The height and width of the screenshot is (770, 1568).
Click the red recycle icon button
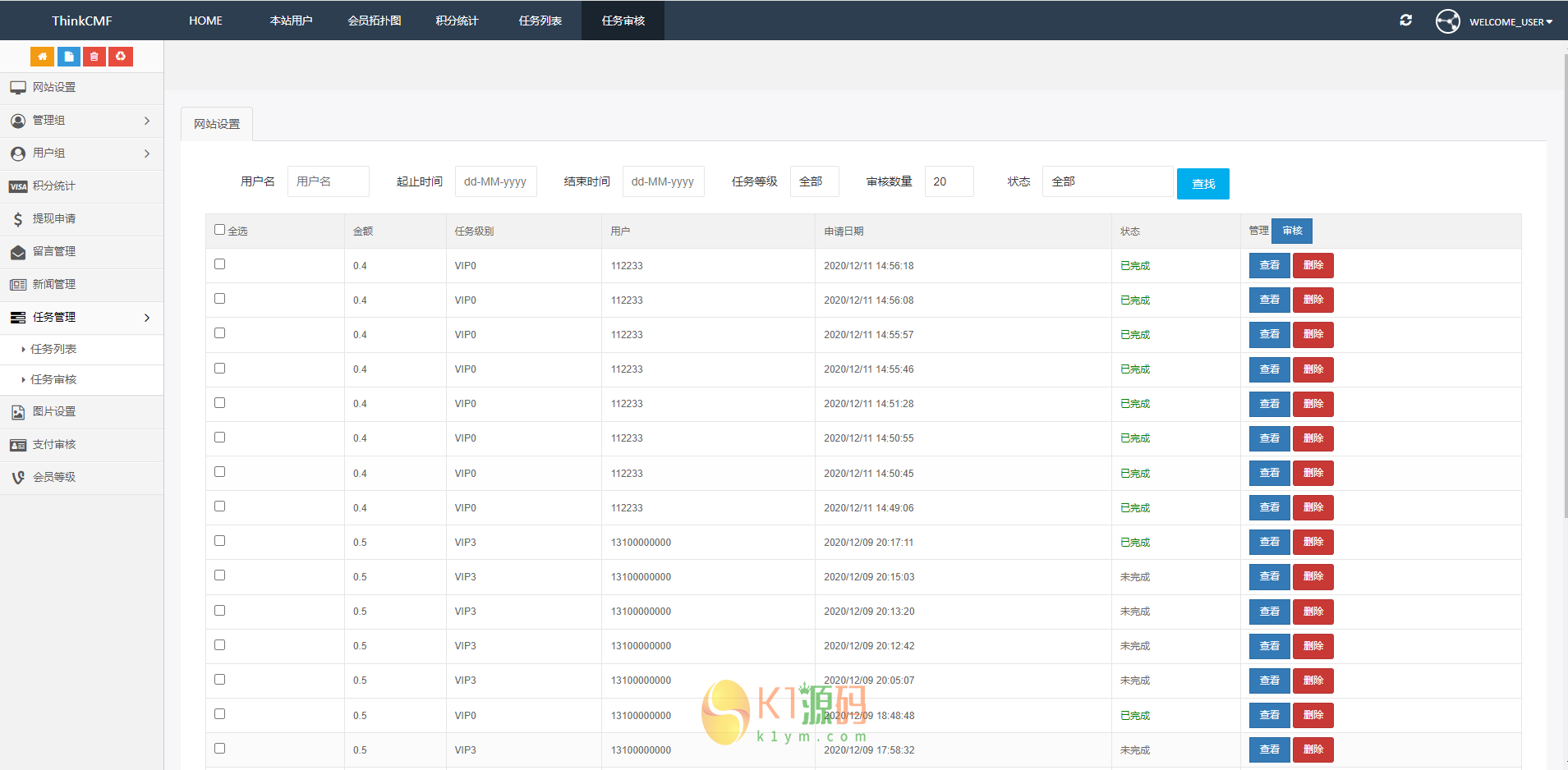point(121,57)
